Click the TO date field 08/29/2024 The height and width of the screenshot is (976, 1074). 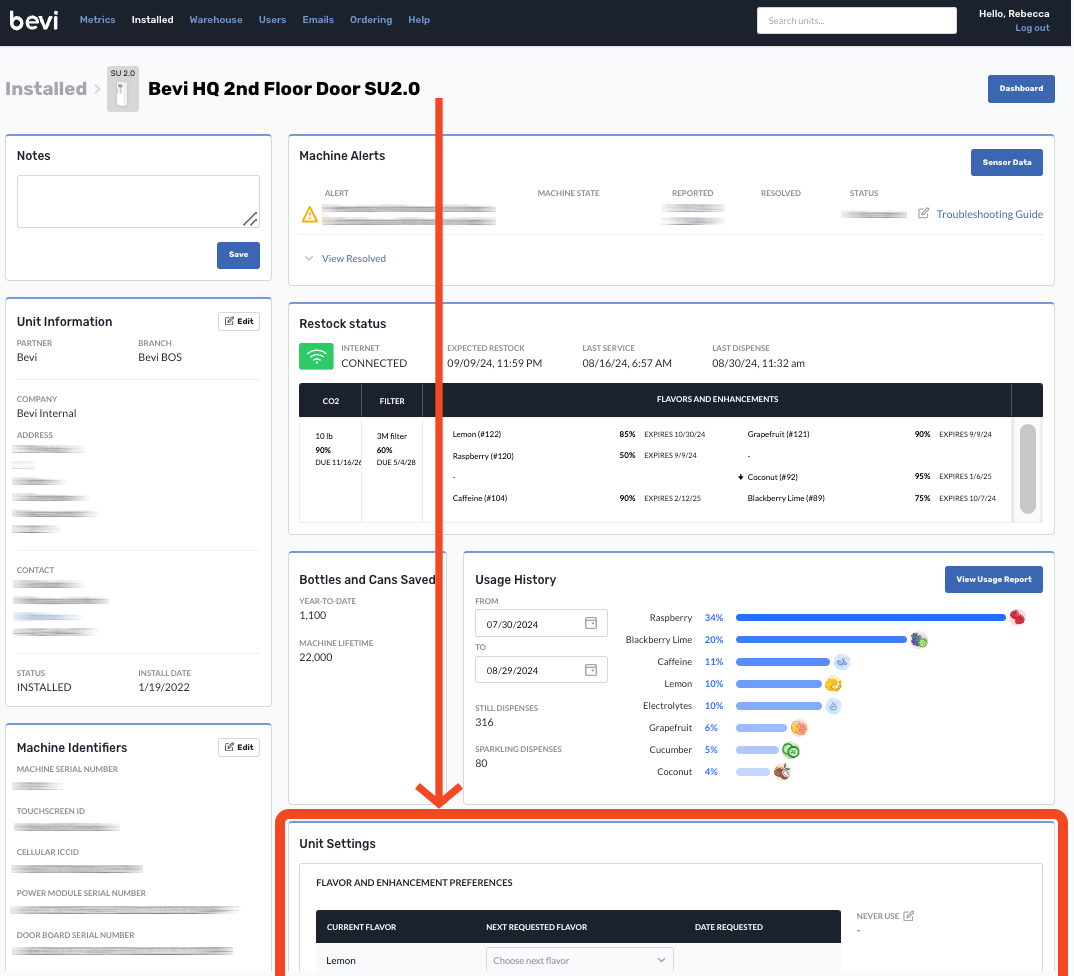pos(541,670)
